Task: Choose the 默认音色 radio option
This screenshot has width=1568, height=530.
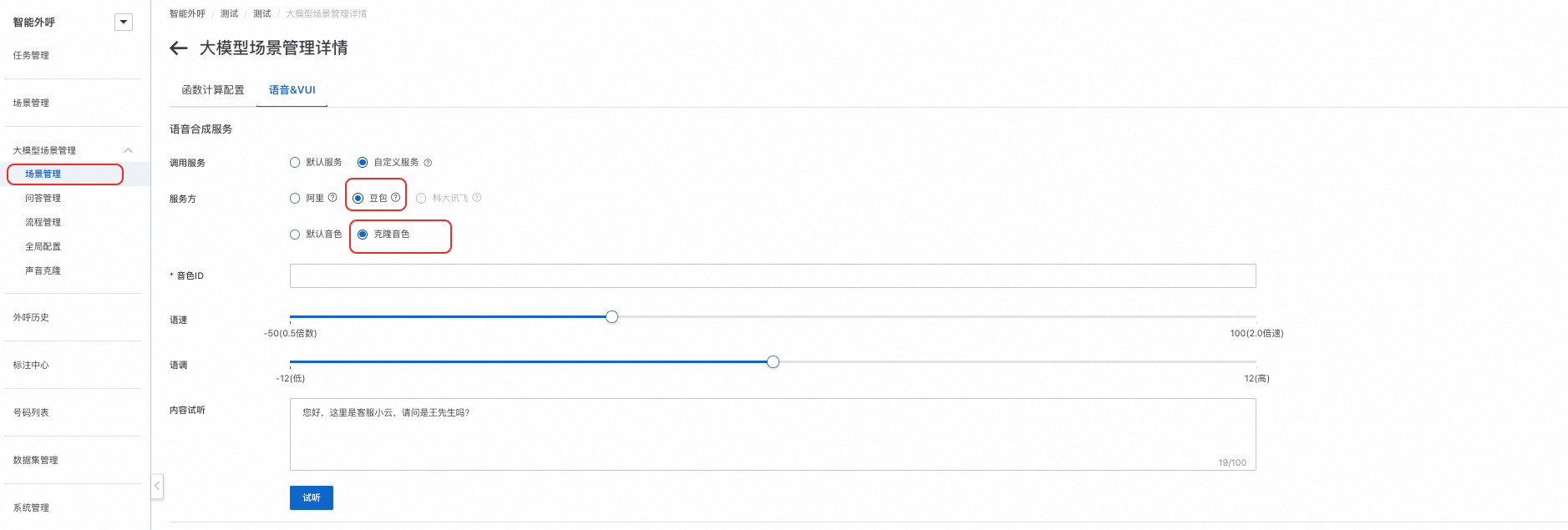Action: (x=295, y=235)
